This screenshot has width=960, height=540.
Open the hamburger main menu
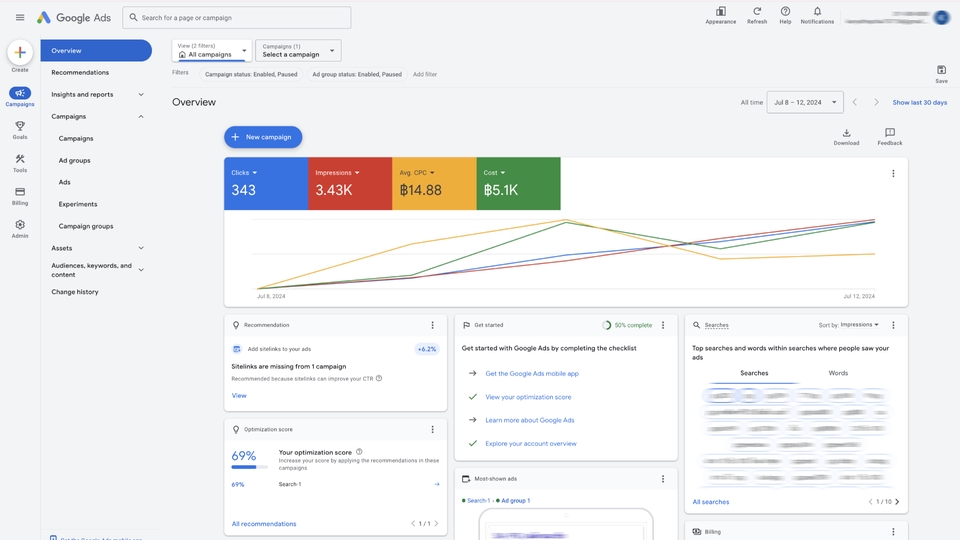[20, 17]
